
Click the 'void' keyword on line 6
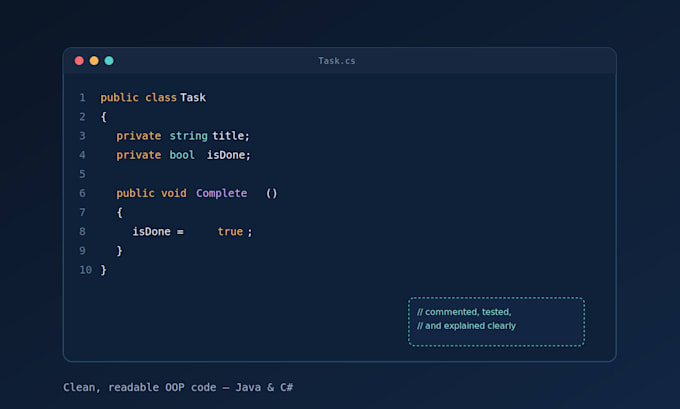[x=173, y=193]
